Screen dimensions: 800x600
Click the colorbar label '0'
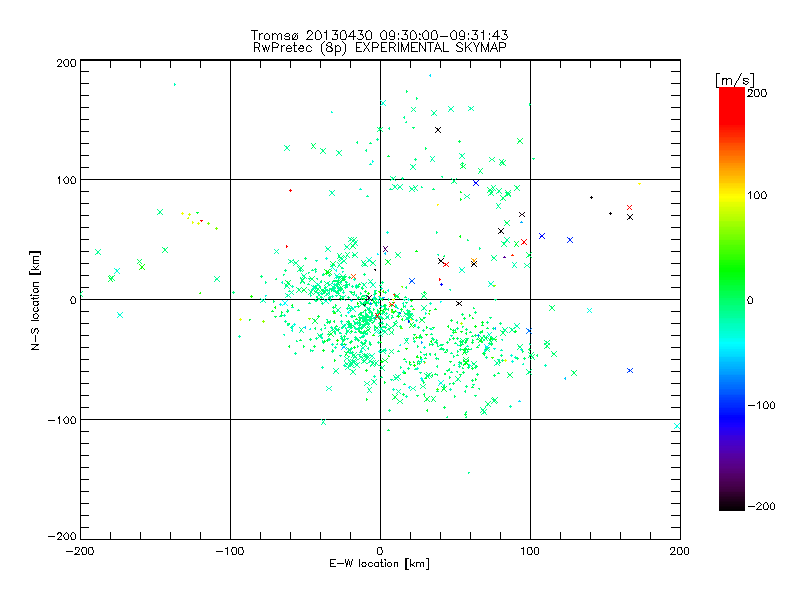click(x=750, y=300)
